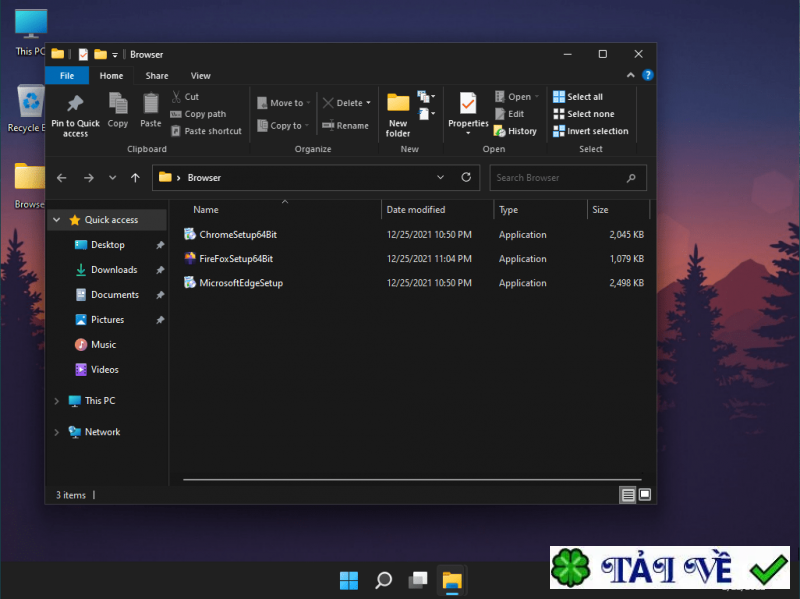Click Invert selection in Select group
Screen dimensions: 800x599
pyautogui.click(x=590, y=131)
